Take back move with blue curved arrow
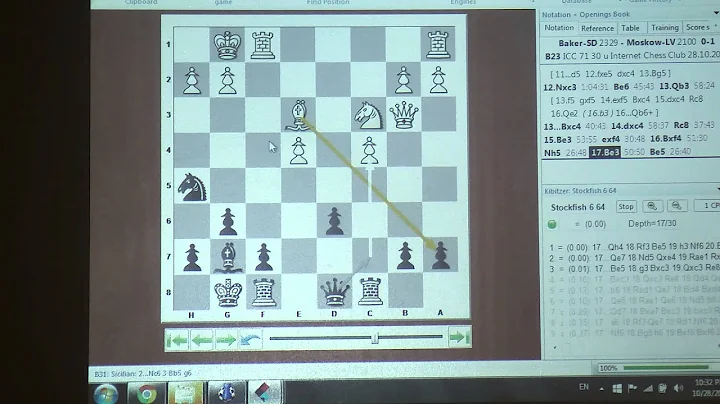Image resolution: width=720 pixels, height=404 pixels. click(x=250, y=340)
